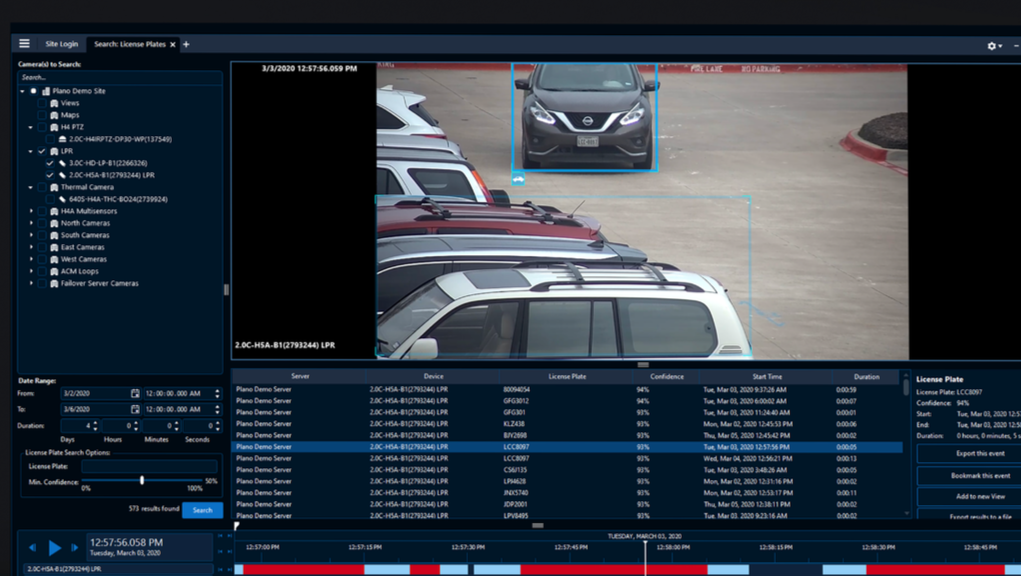Expand the H4A Multisensors node
The width and height of the screenshot is (1021, 576).
click(31, 211)
